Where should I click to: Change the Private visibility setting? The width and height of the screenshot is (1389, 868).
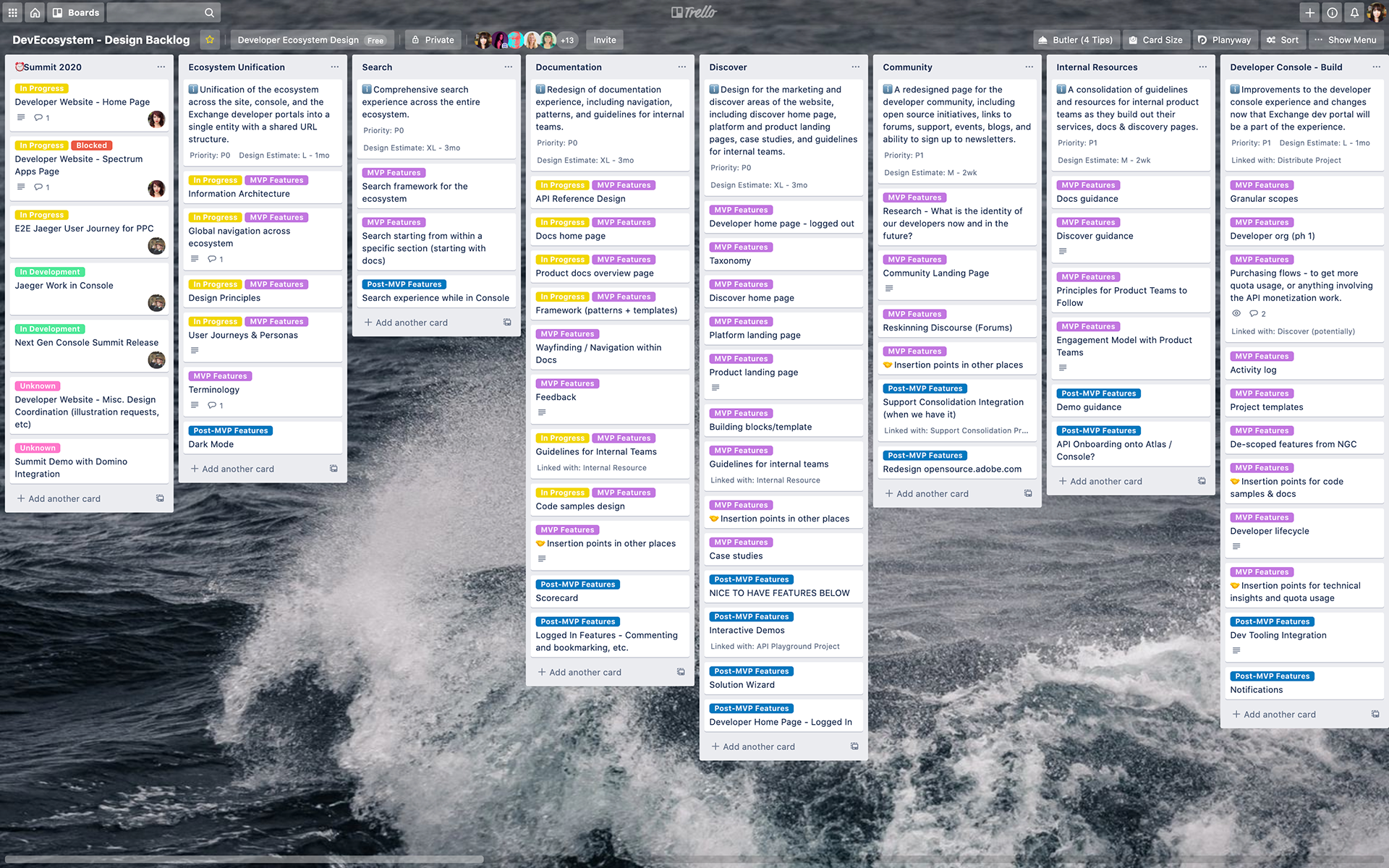(x=433, y=40)
